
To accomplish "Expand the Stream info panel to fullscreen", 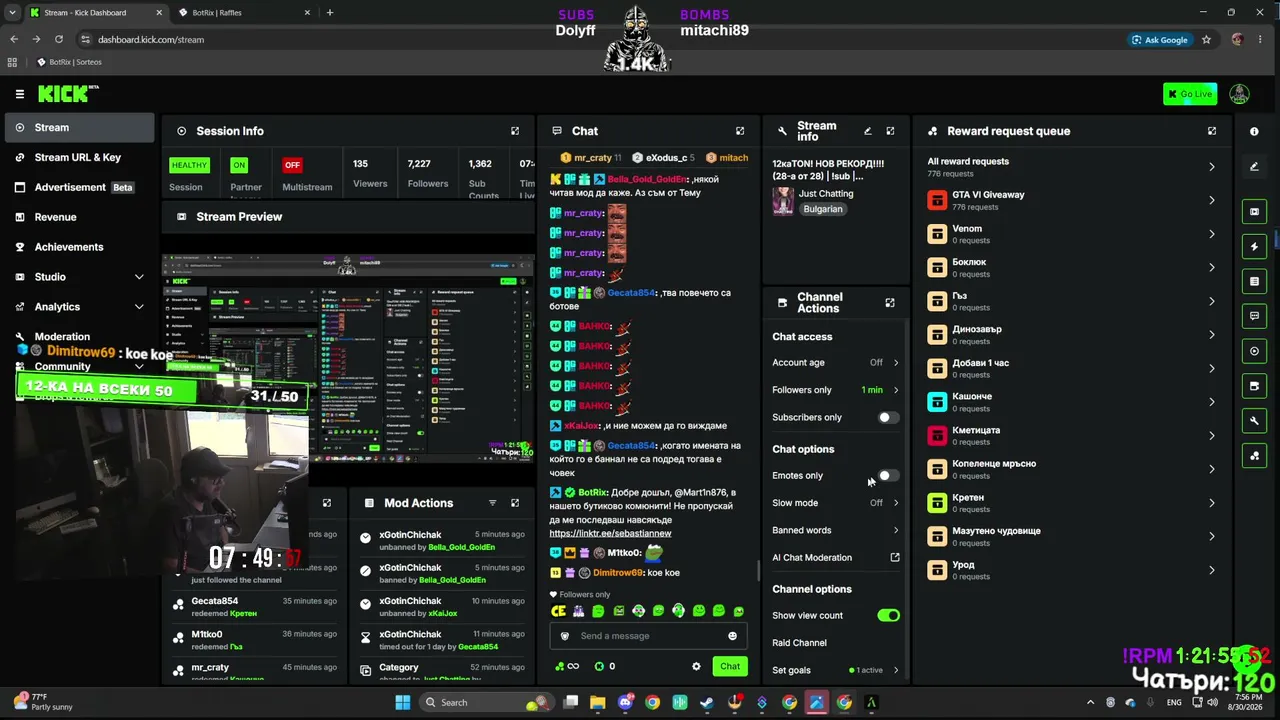I will (x=890, y=131).
